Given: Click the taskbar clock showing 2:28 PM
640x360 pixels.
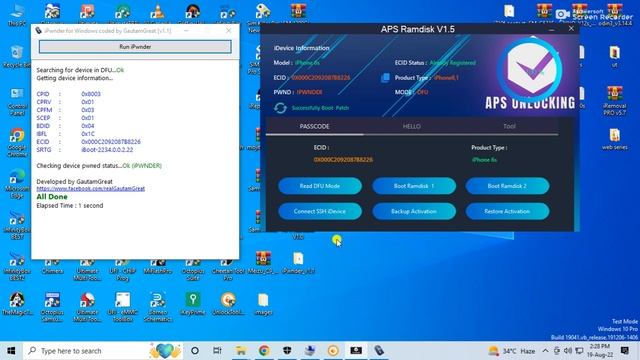Looking at the screenshot, I should [x=601, y=351].
